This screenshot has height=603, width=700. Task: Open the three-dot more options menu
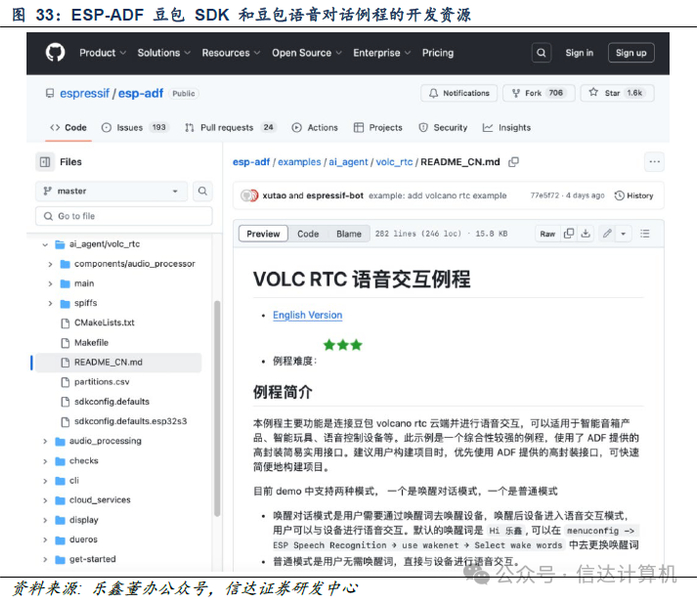click(x=654, y=162)
